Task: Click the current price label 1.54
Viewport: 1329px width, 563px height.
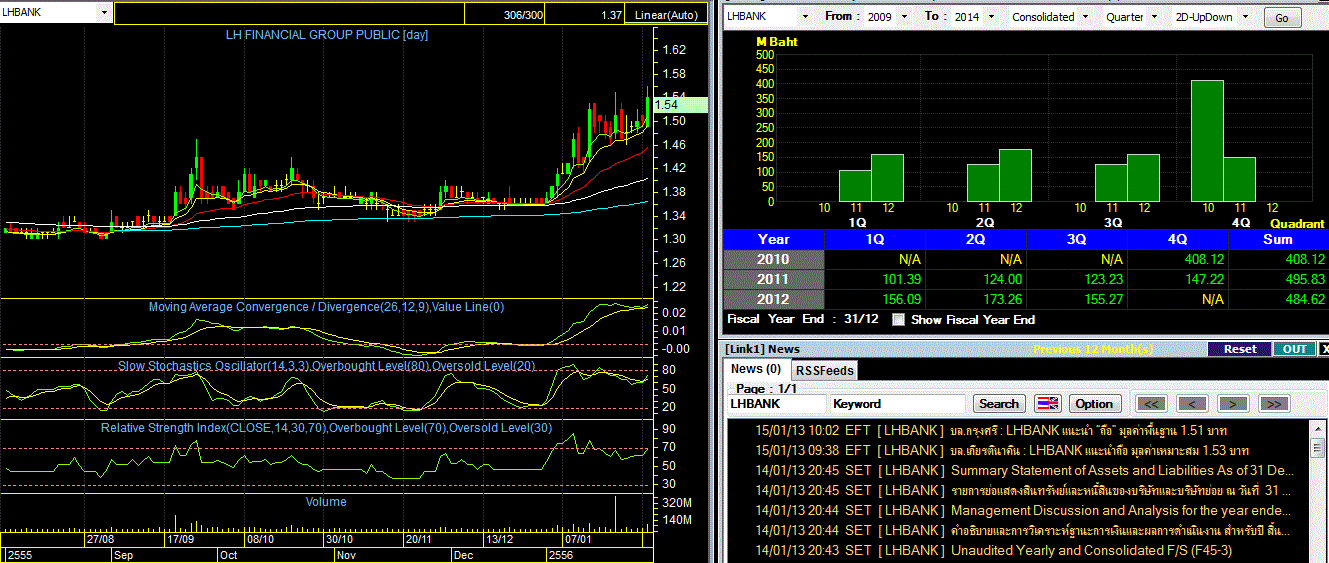Action: click(x=679, y=104)
